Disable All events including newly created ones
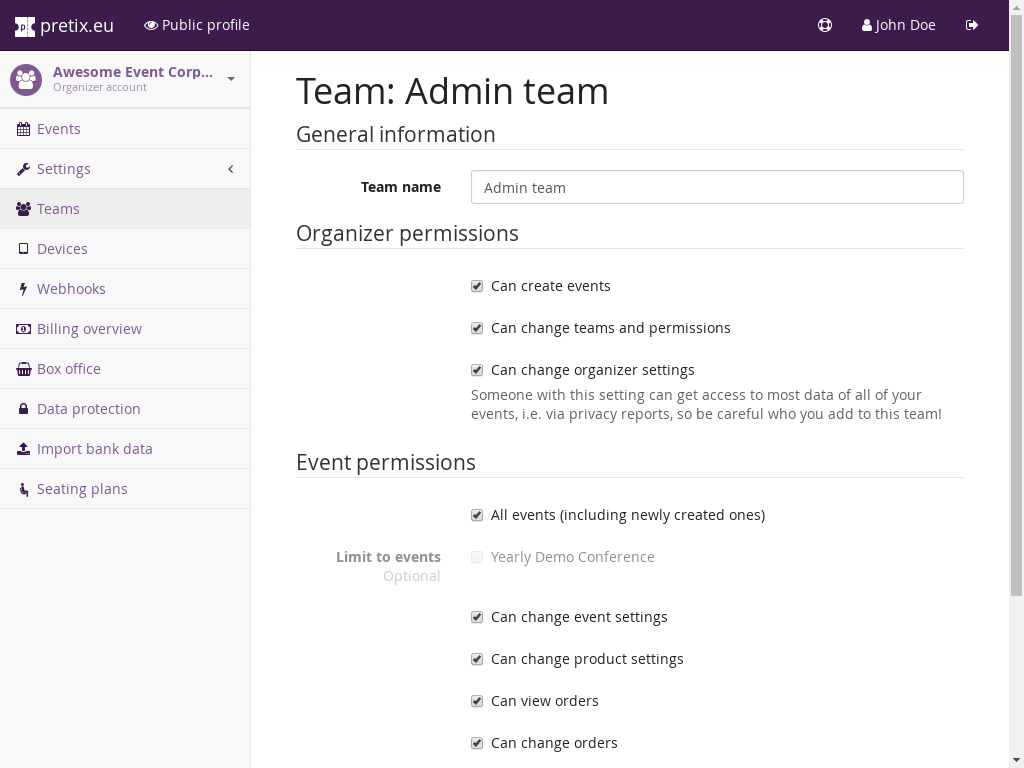 click(477, 515)
